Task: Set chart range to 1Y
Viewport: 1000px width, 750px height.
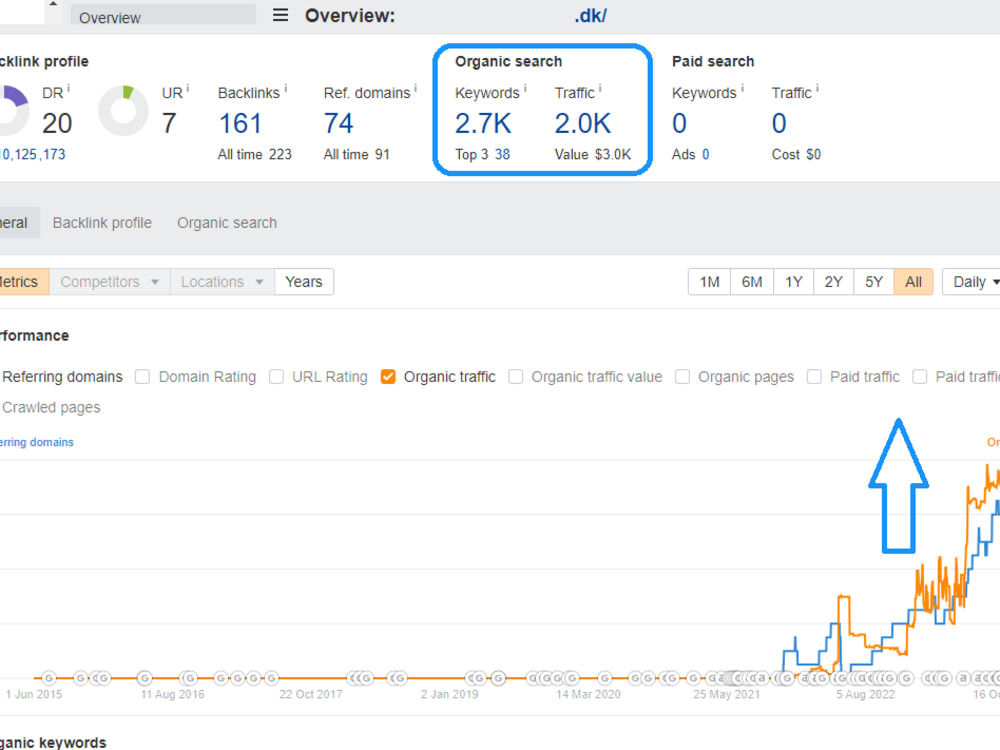Action: pos(793,282)
